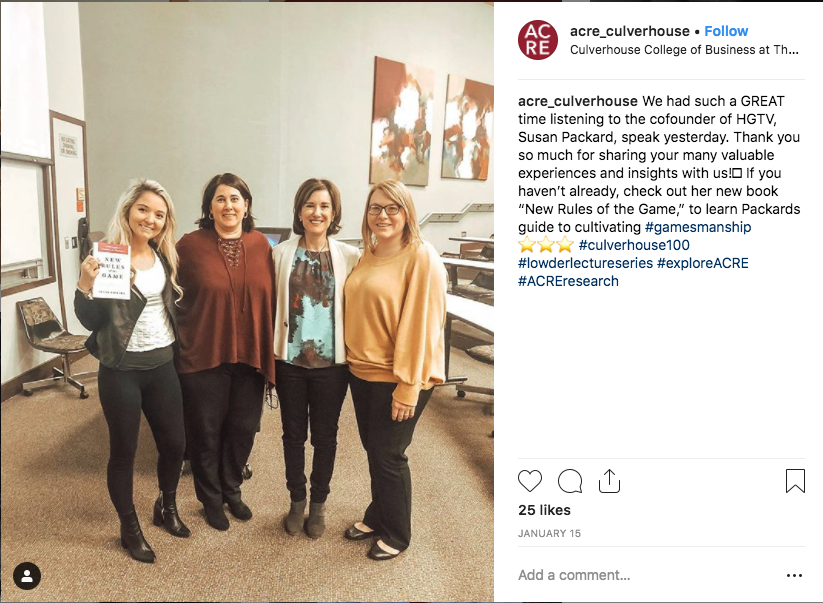The image size is (823, 603).
Task: Save post with the bookmark icon
Action: 795,481
